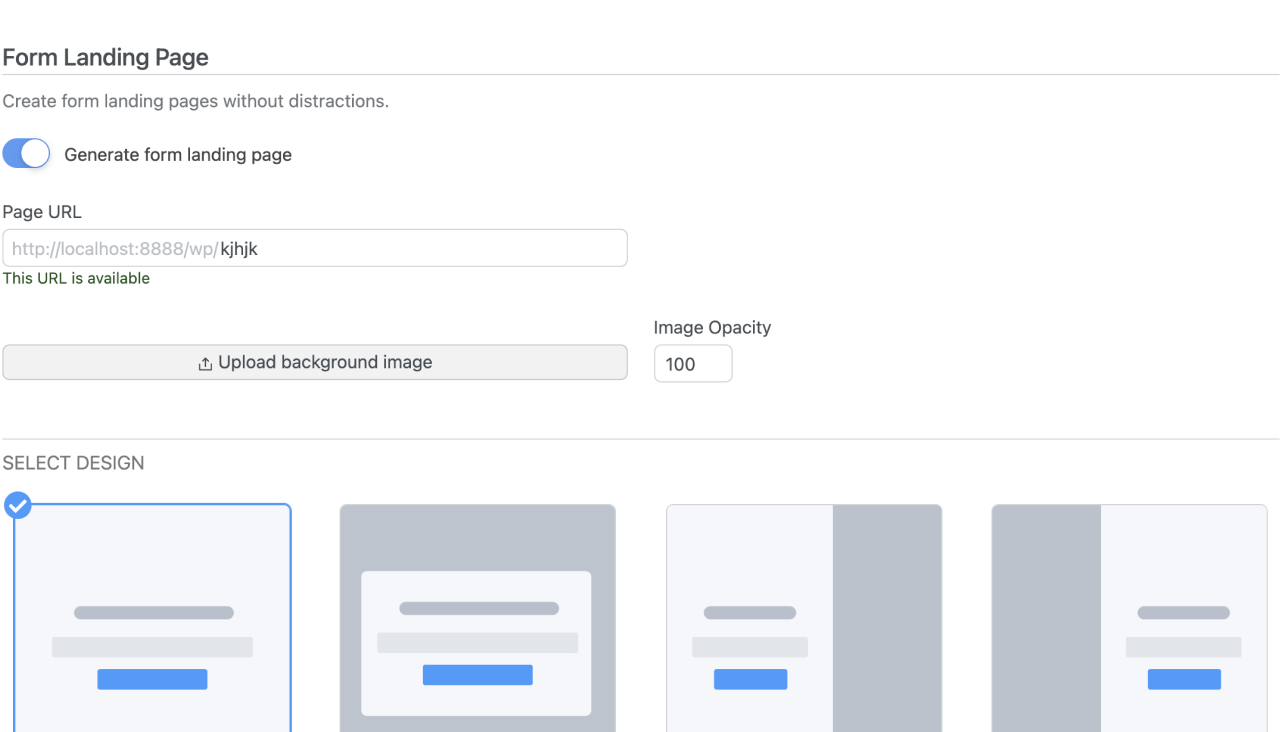Click the blue button preview in second design
Viewport: 1282px width, 732px height.
click(x=477, y=675)
